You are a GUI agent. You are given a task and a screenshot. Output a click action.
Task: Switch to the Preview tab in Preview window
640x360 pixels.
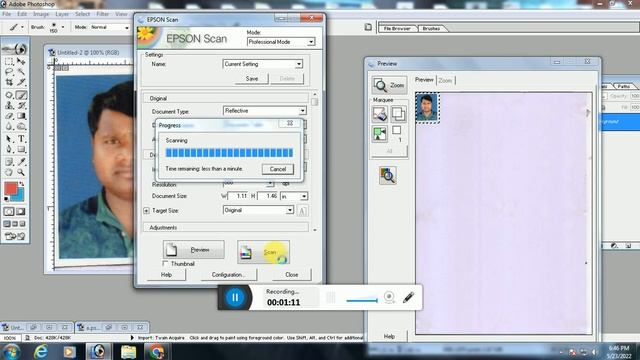(x=424, y=80)
